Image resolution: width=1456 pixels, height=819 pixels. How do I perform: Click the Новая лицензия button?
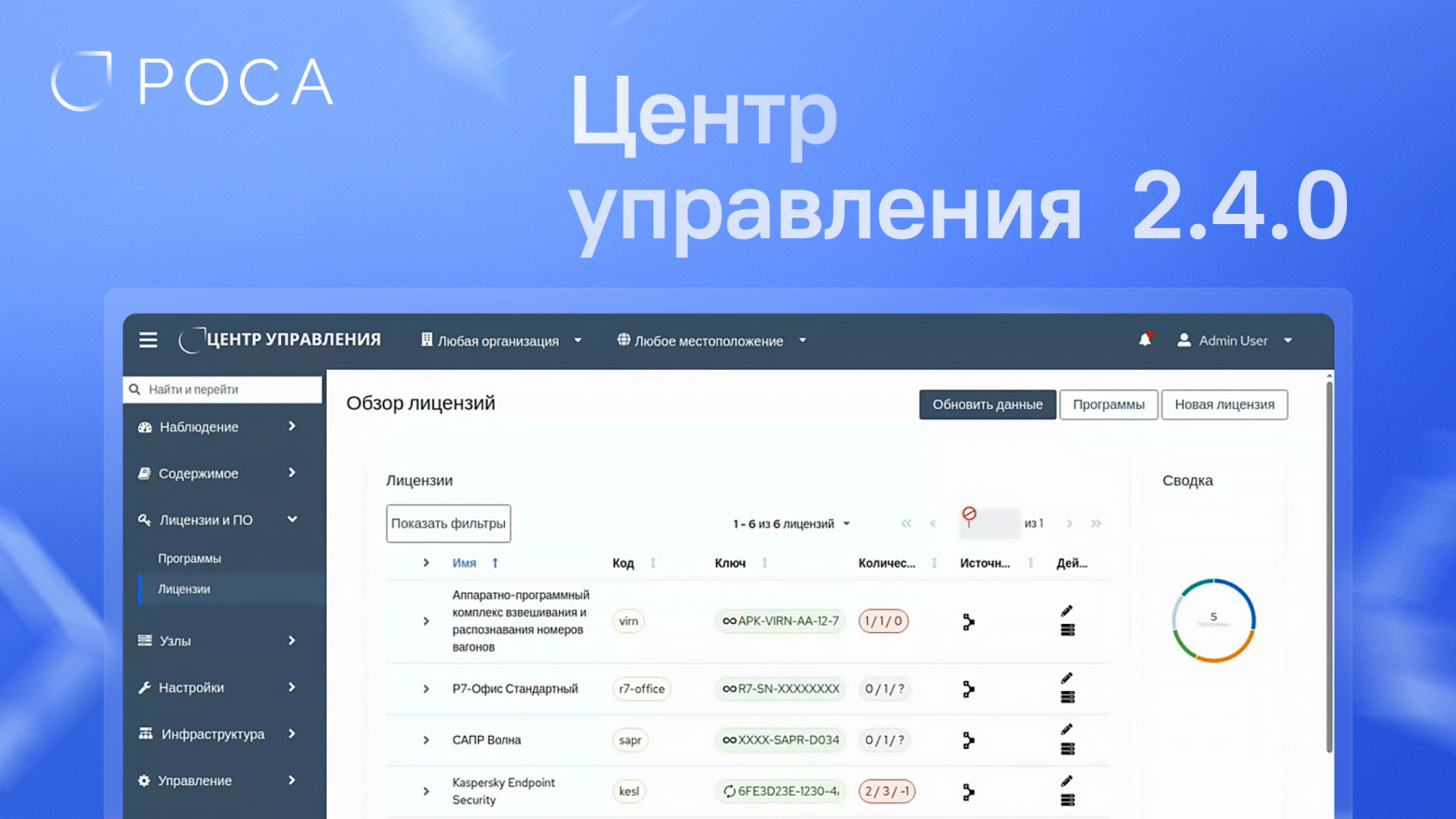click(x=1225, y=404)
